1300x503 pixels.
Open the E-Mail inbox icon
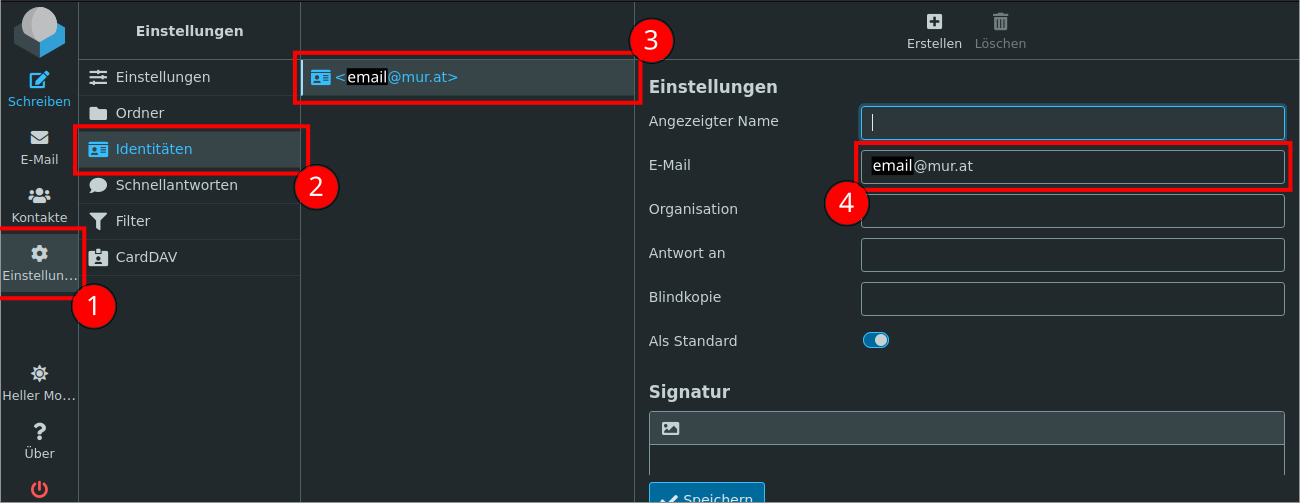pyautogui.click(x=39, y=138)
